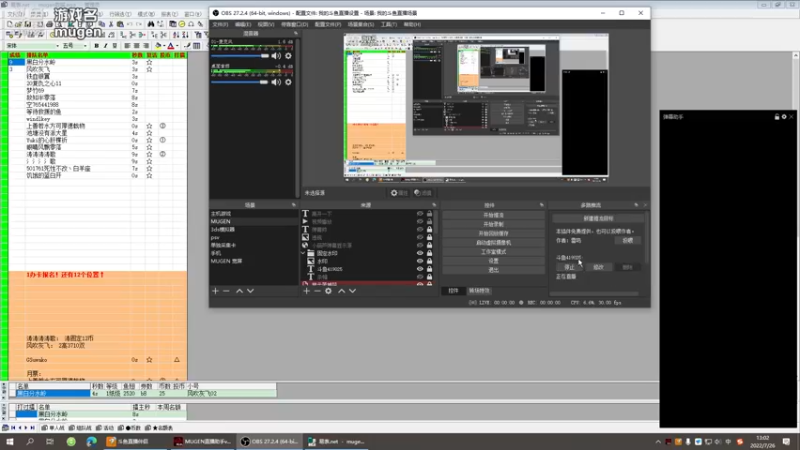Move the selected source down
This screenshot has height=450, width=800.
point(352,291)
